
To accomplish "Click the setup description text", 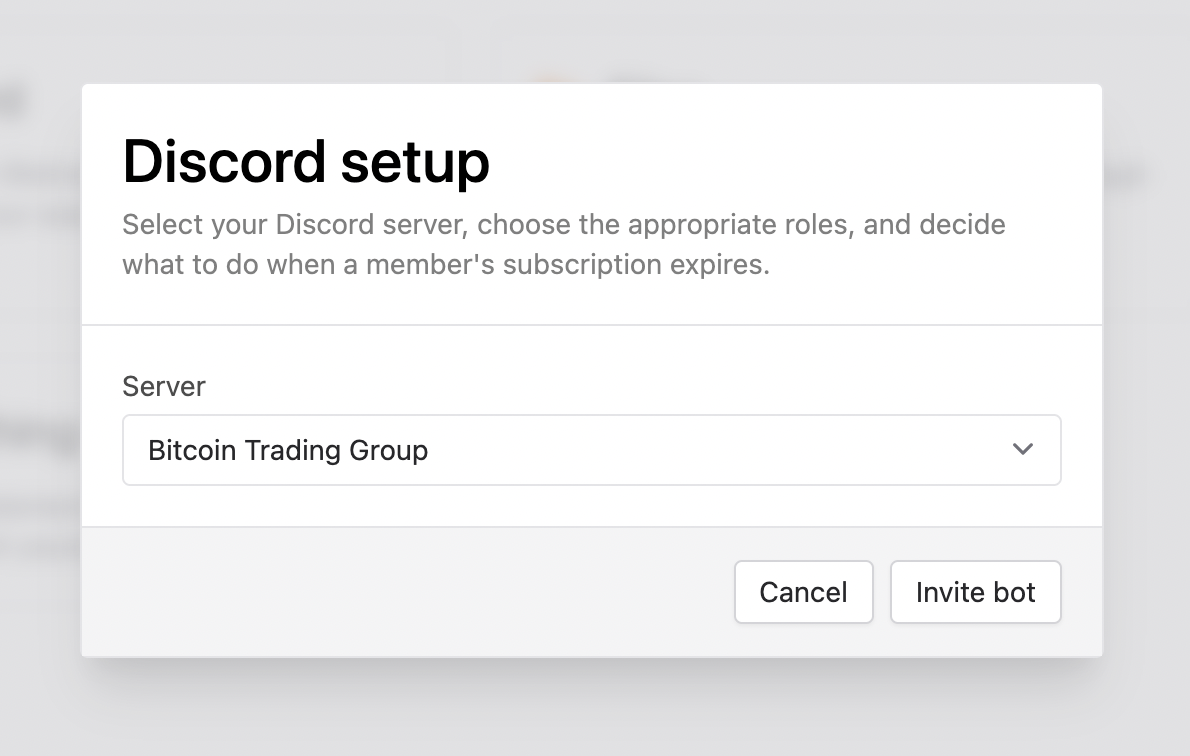I will [x=563, y=244].
